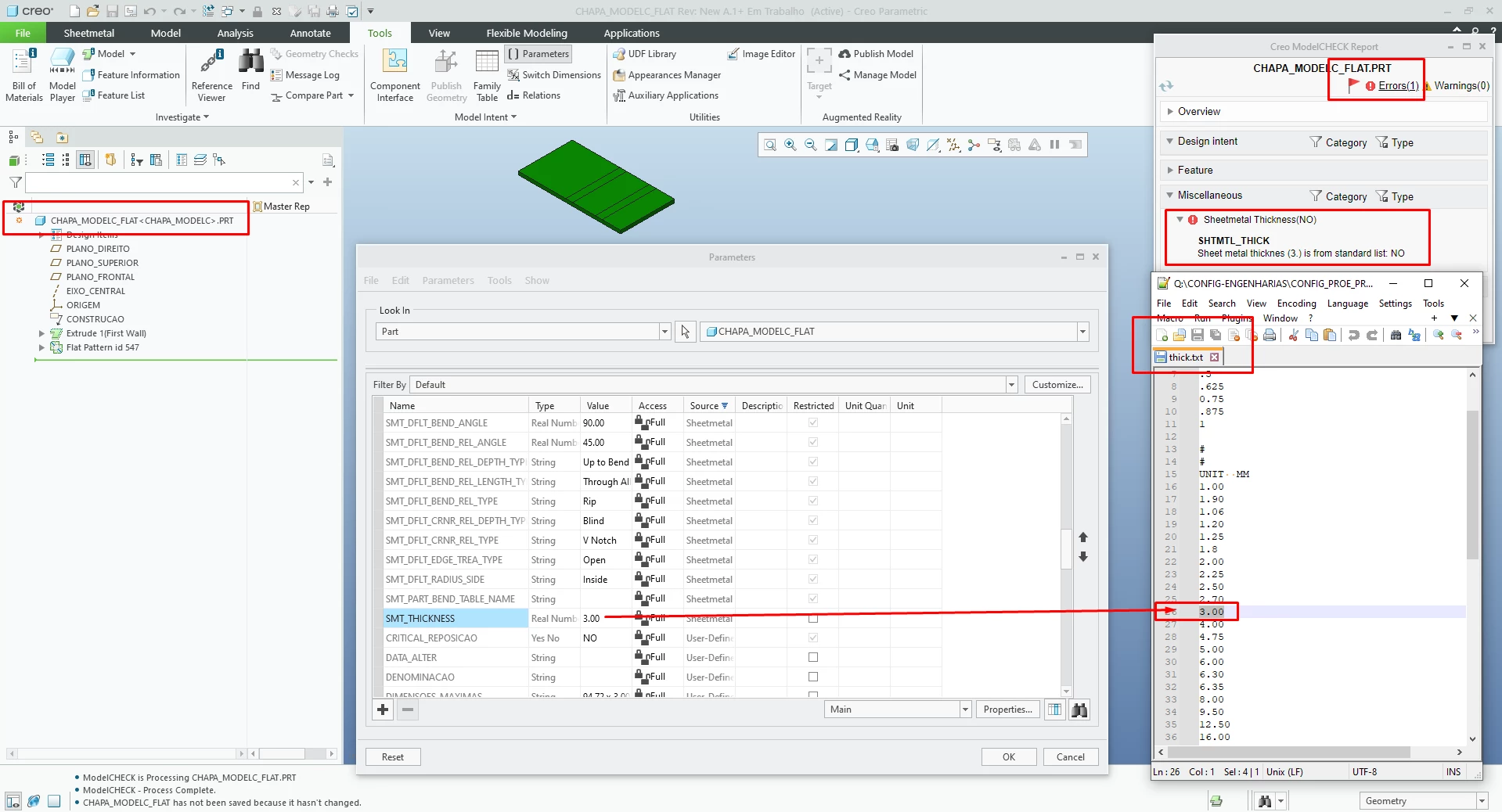Open Bill of Materials tool
This screenshot has width=1502, height=812.
click(23, 75)
